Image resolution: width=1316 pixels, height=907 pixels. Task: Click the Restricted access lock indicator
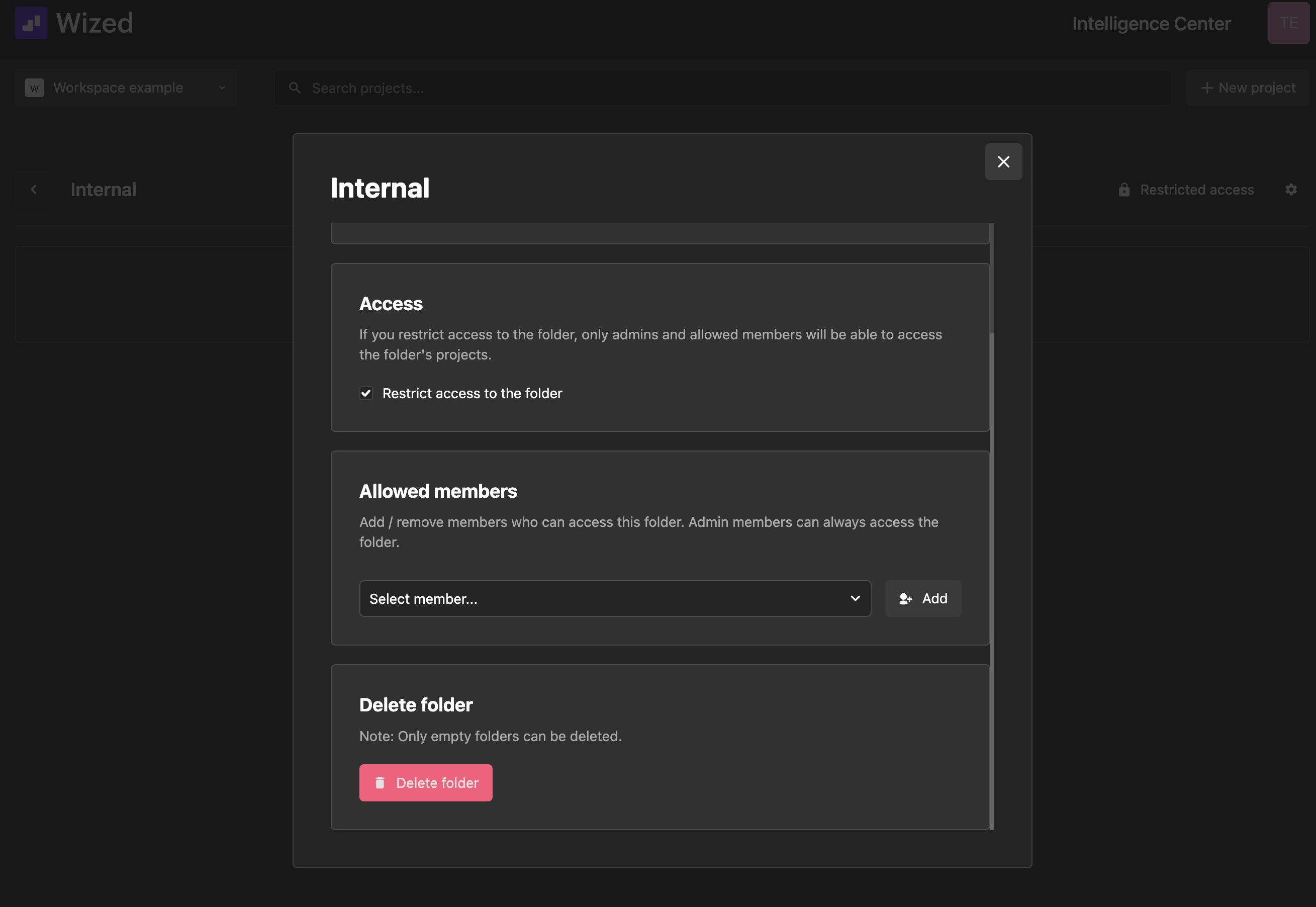[1186, 189]
